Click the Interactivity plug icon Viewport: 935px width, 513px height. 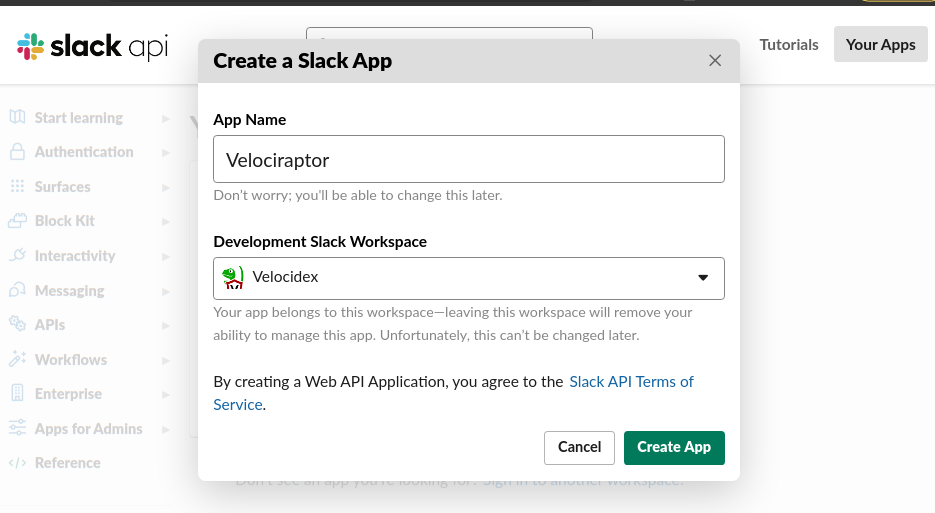(x=17, y=256)
